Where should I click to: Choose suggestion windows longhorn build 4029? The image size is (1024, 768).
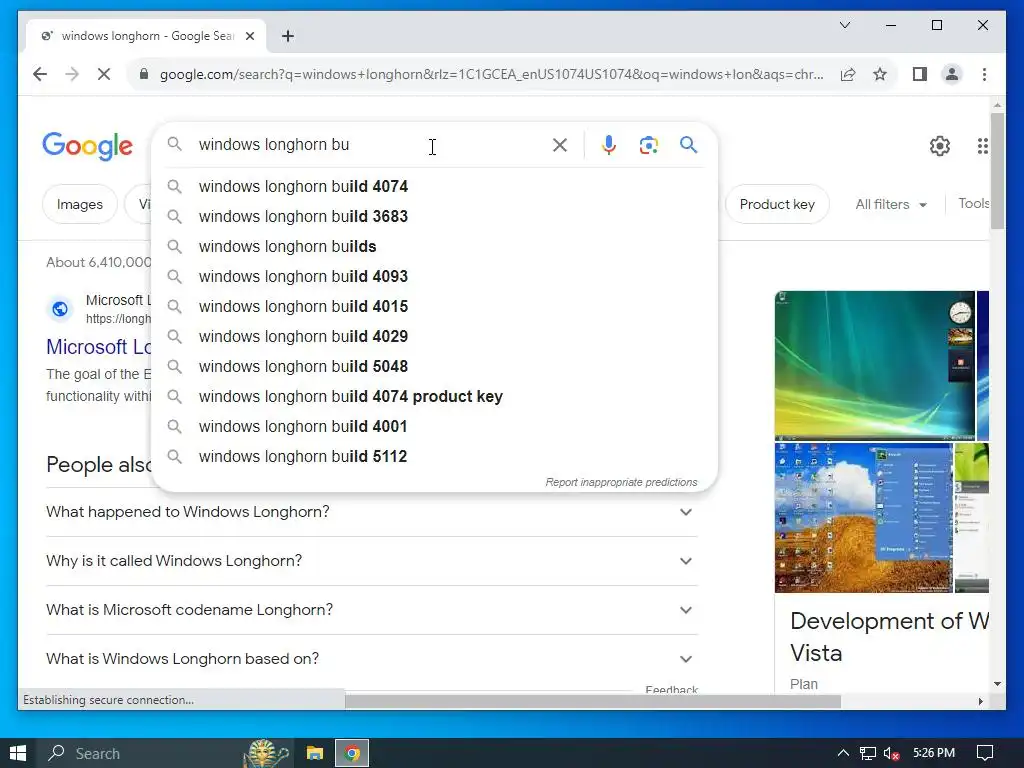pos(434,336)
